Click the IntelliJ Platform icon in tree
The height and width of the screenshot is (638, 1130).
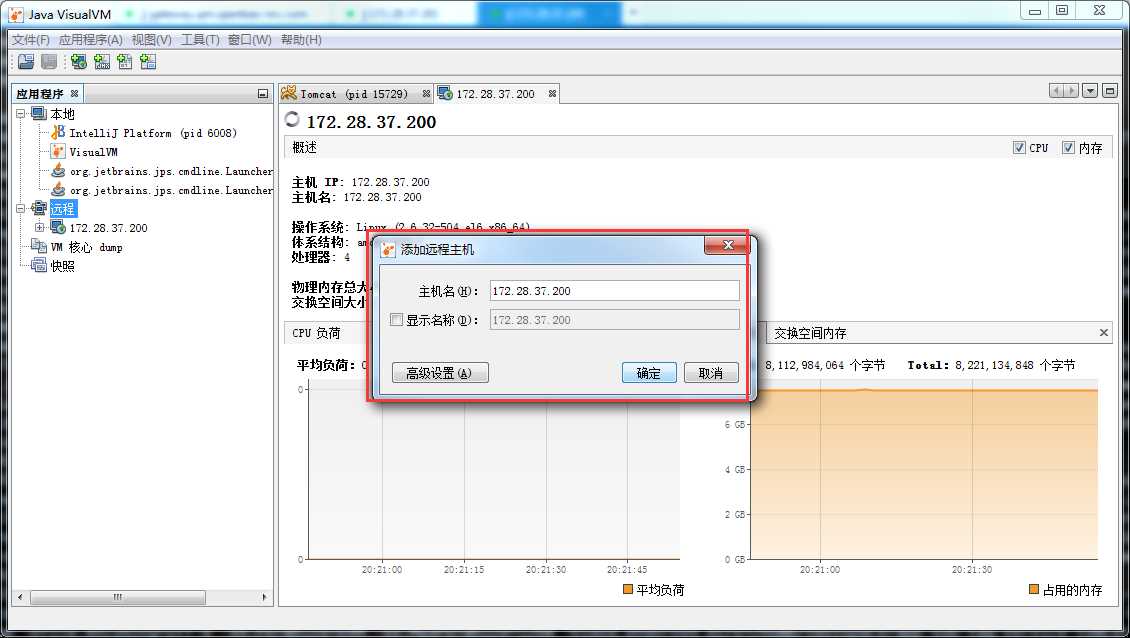(x=58, y=133)
